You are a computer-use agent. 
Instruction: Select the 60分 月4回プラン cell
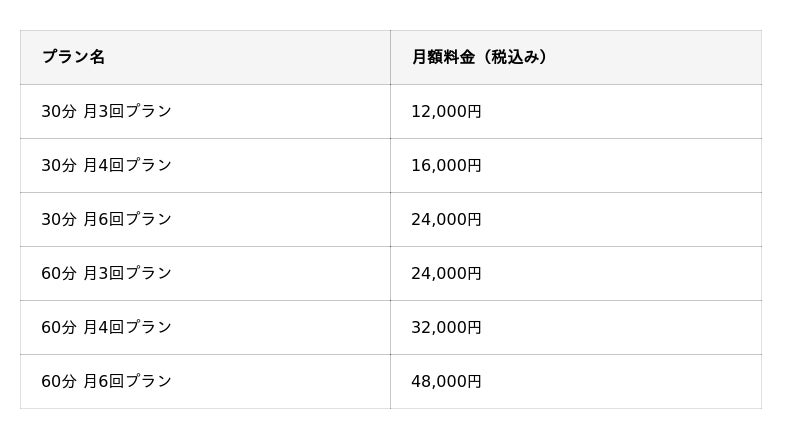tap(106, 327)
